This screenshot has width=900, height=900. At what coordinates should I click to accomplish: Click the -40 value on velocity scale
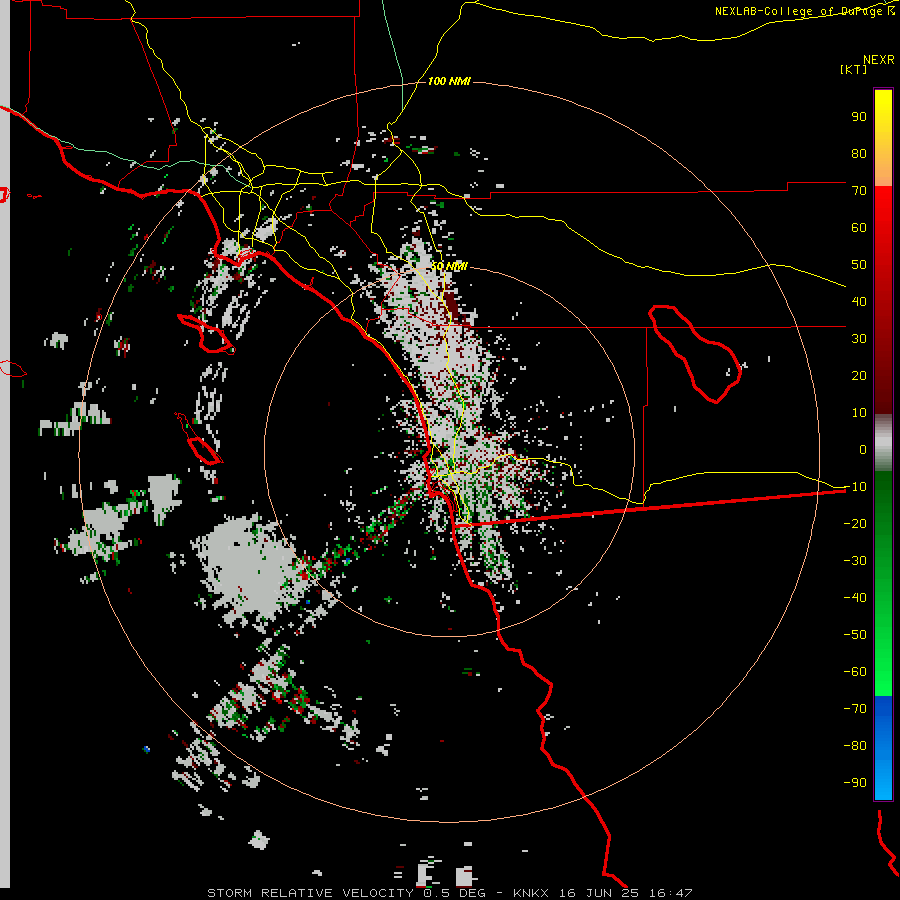(855, 598)
